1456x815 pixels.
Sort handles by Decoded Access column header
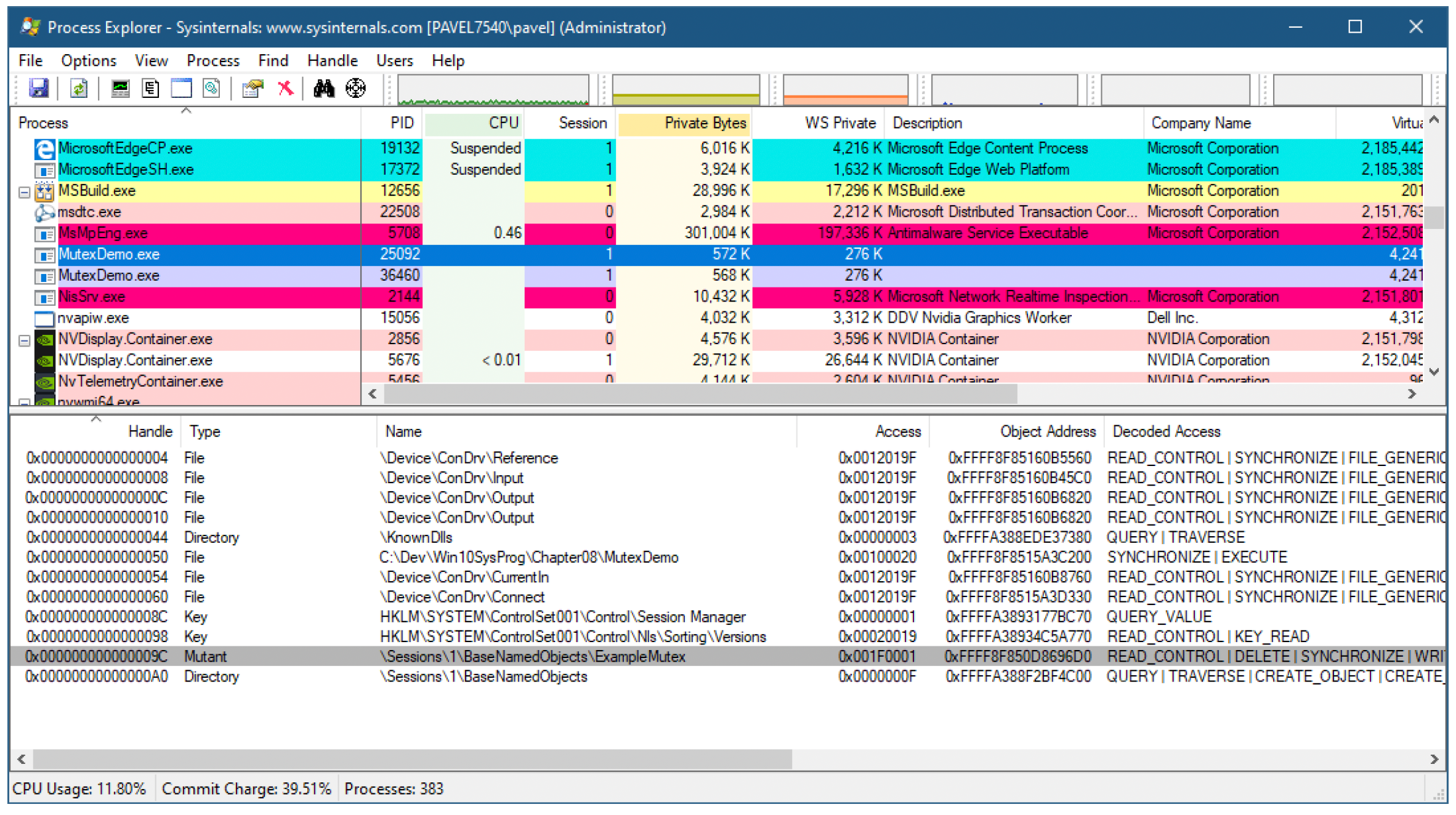[x=1275, y=432]
